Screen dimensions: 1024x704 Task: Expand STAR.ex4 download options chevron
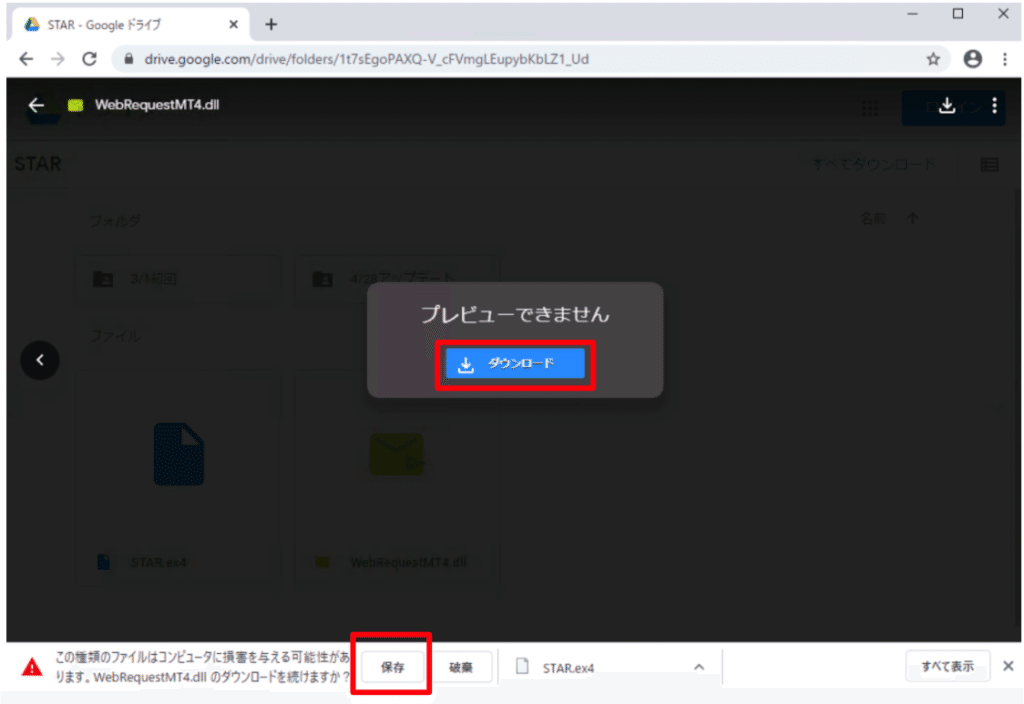(x=699, y=667)
